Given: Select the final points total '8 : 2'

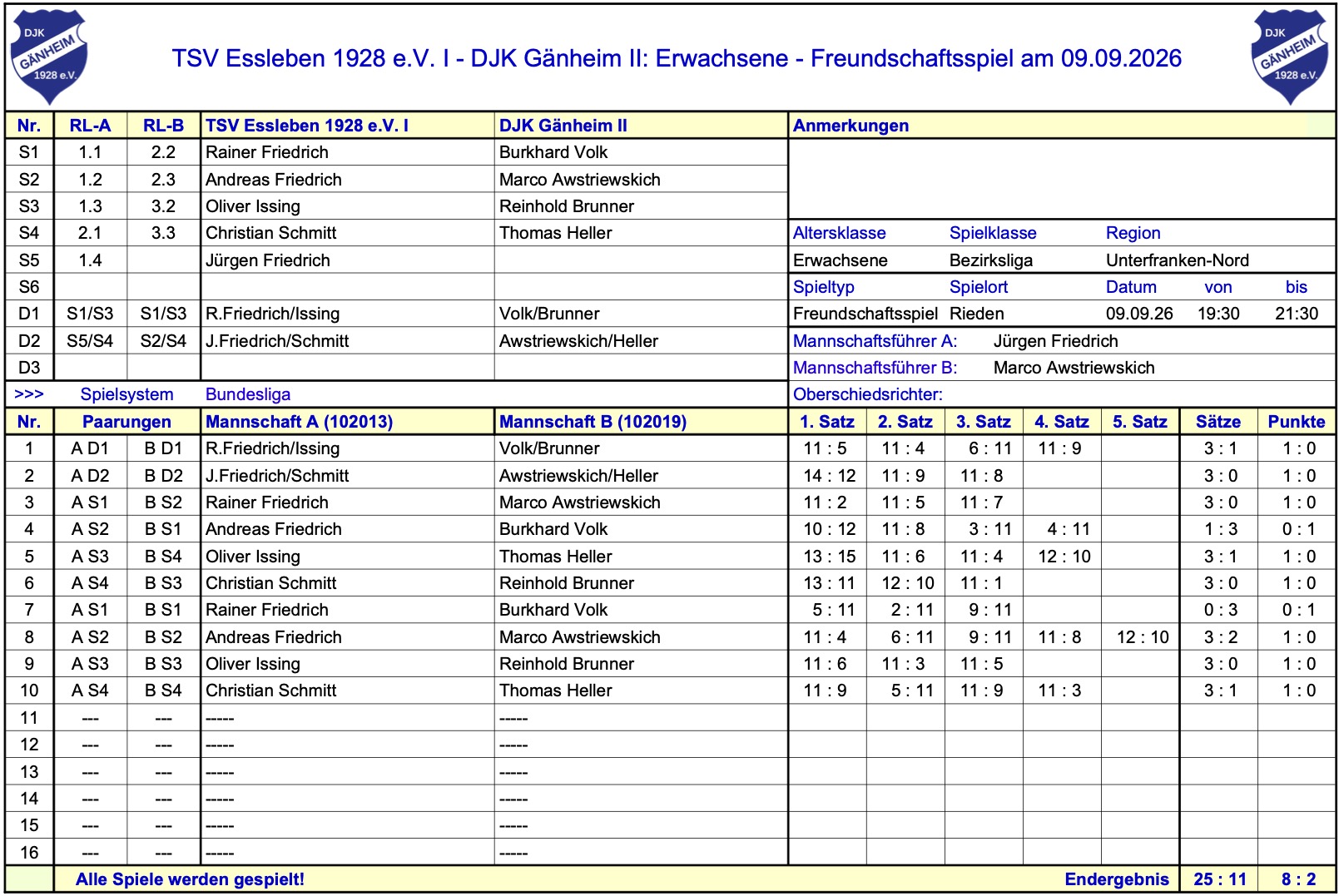Looking at the screenshot, I should pos(1299,879).
